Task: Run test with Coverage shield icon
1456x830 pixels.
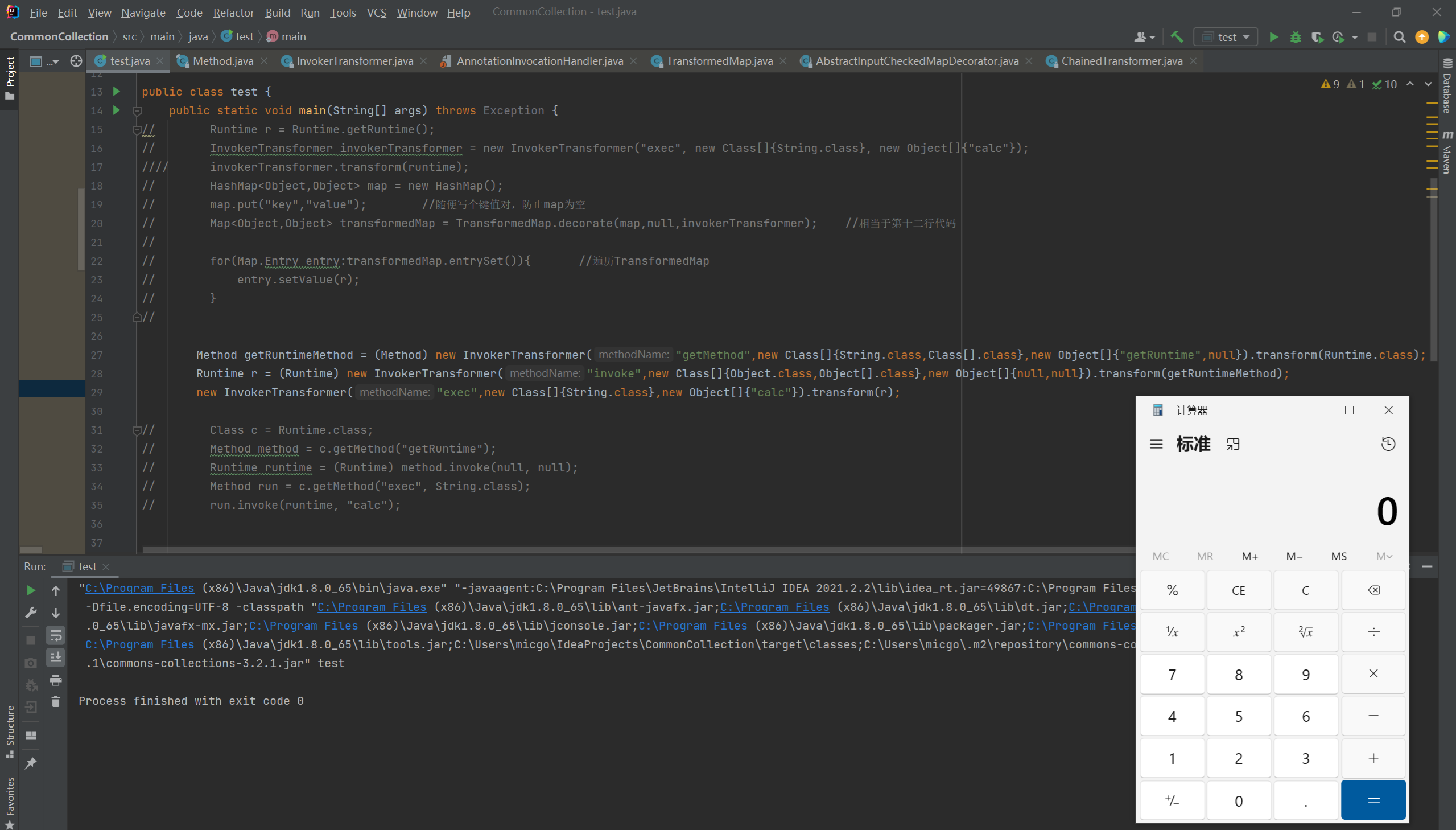Action: 1317,37
